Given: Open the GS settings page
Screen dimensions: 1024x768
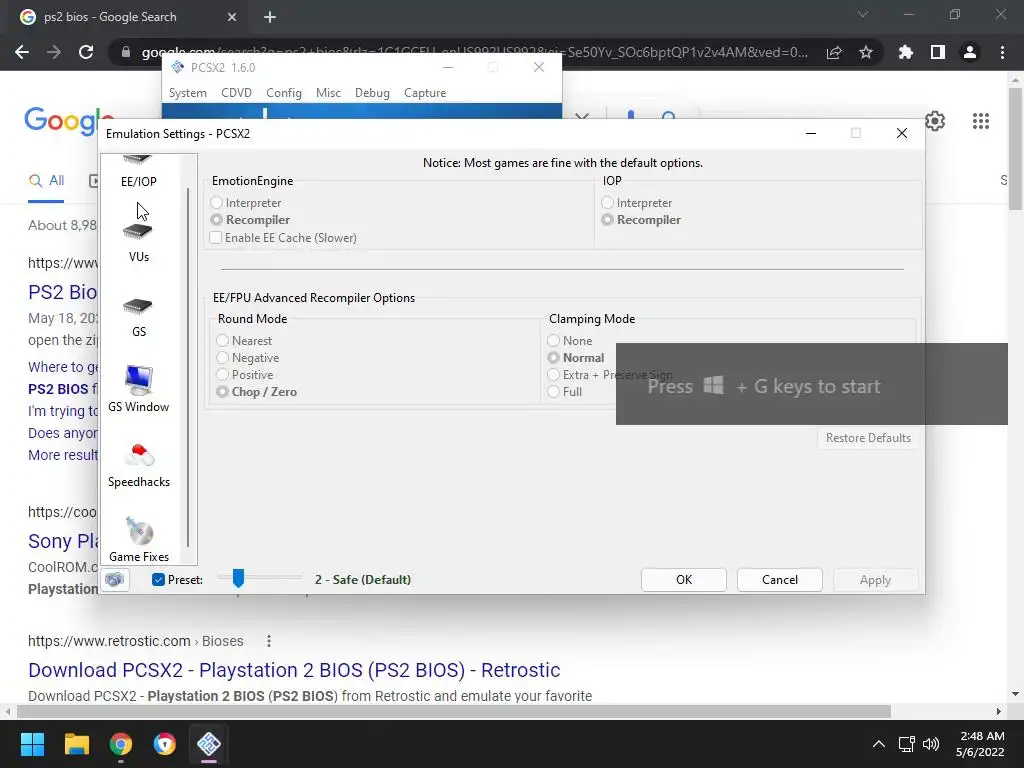Looking at the screenshot, I should (138, 317).
